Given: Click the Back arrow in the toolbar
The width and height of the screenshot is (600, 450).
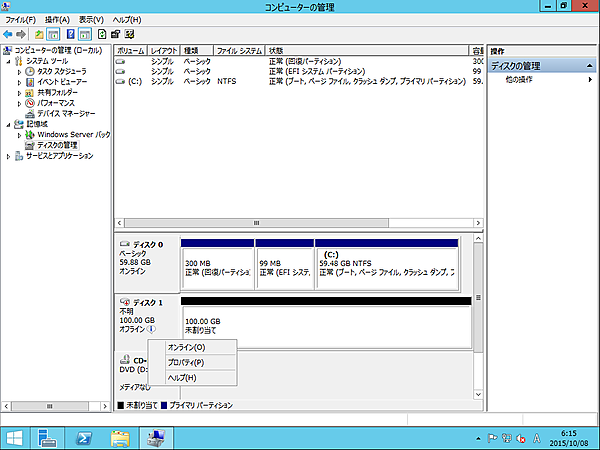Looking at the screenshot, I should (x=9, y=34).
